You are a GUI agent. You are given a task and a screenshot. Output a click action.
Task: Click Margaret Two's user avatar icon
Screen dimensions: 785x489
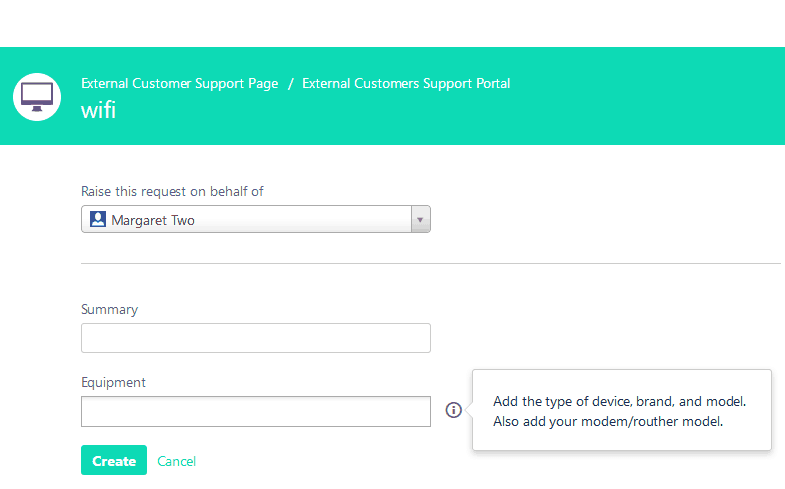(x=98, y=219)
